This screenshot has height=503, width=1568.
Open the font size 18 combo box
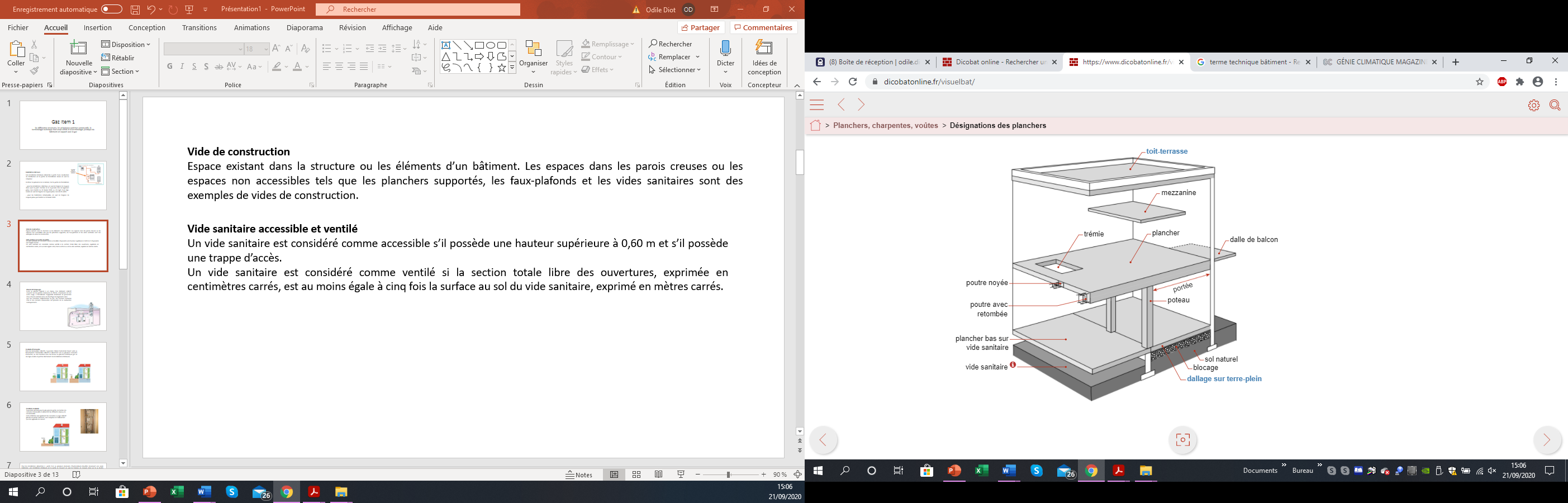point(257,49)
